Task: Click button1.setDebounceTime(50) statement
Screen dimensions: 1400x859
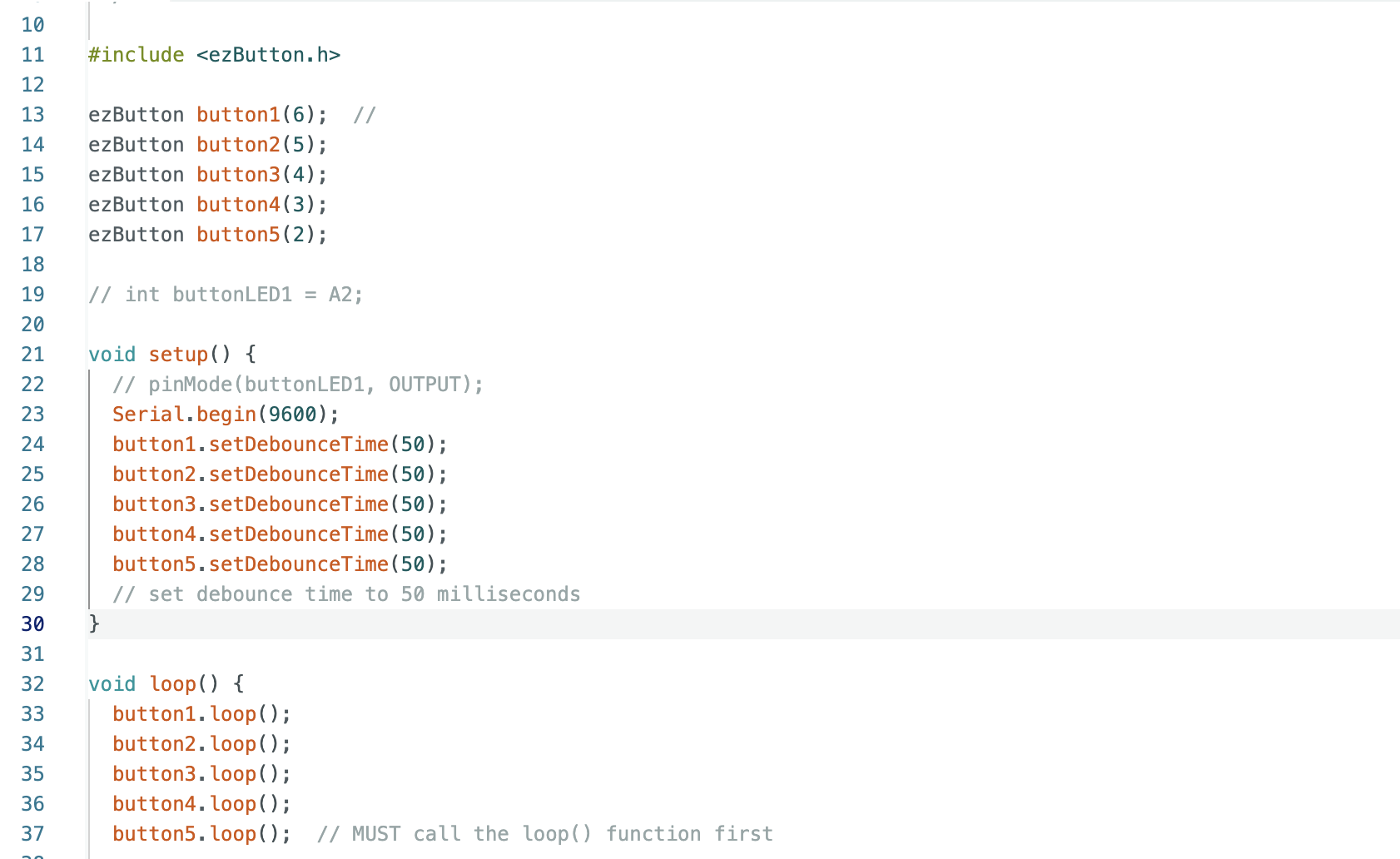Action: [280, 444]
